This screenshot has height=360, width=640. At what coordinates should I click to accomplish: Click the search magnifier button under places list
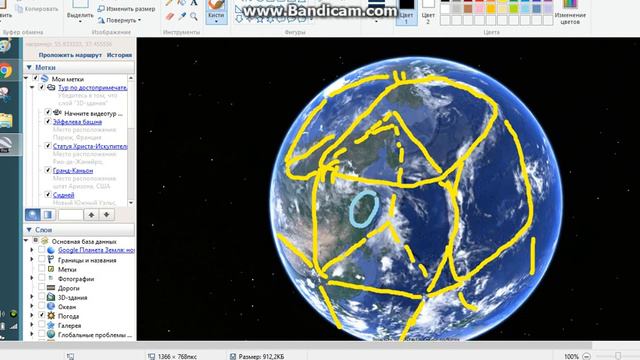33,215
